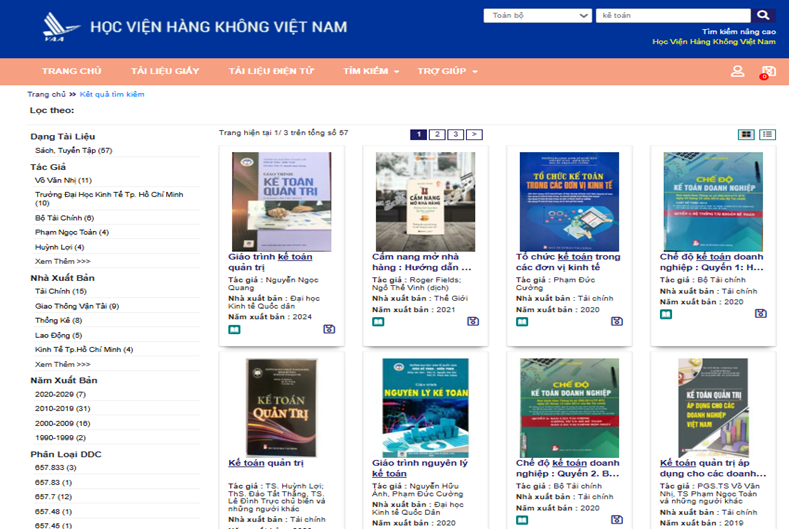Open TÀI LIỆU GIẤY menu item
789x529 pixels.
165,71
